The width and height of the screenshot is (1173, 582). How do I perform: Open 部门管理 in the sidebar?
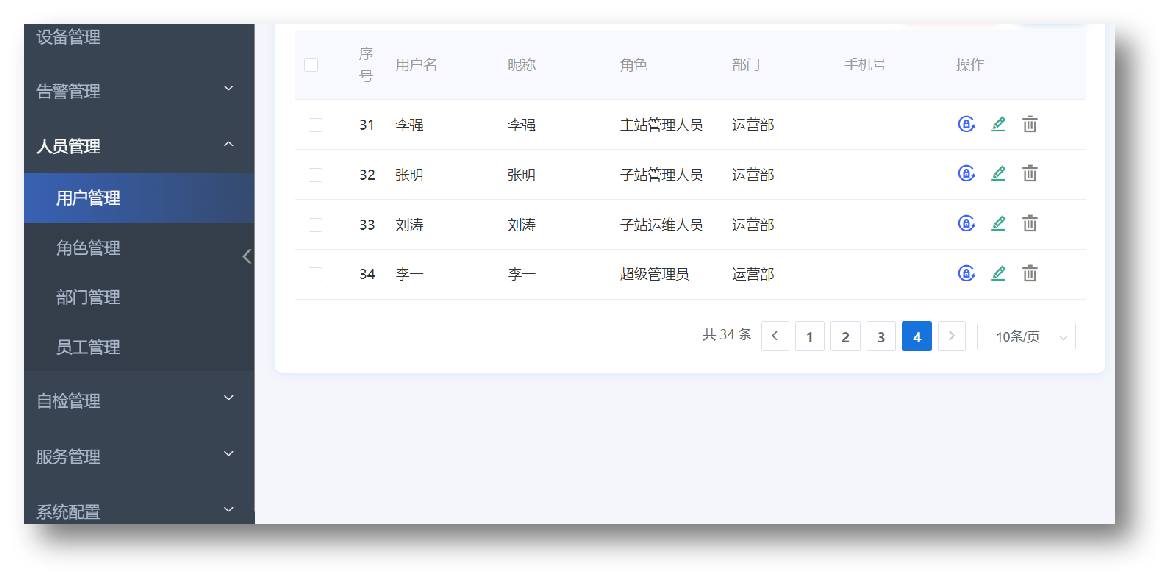pos(88,297)
